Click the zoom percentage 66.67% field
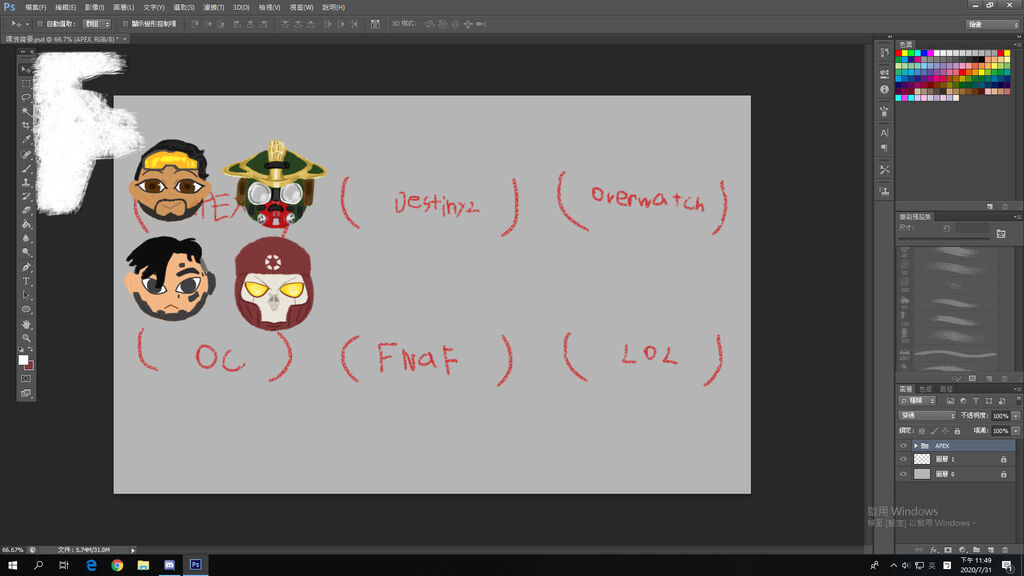This screenshot has height=576, width=1024. point(12,550)
